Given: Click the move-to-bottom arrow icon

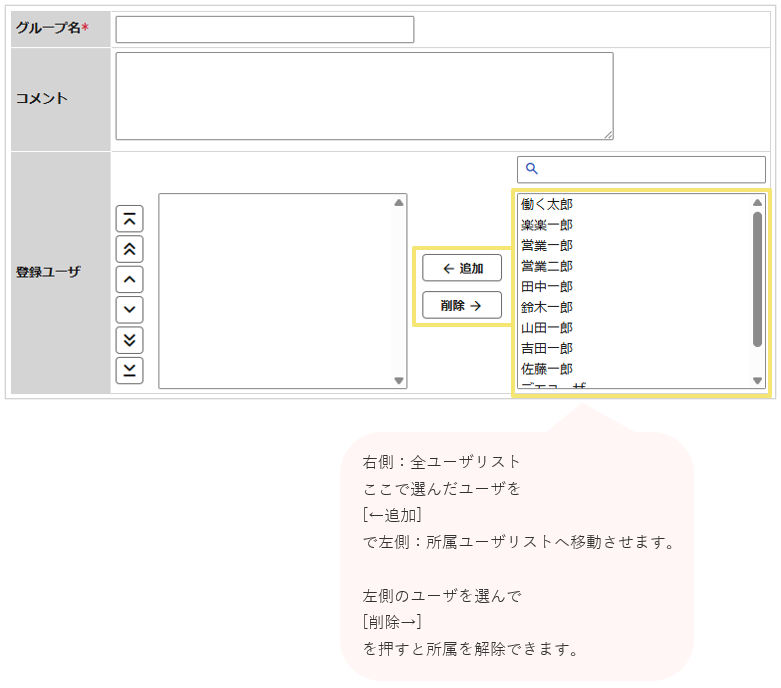Looking at the screenshot, I should pos(130,370).
